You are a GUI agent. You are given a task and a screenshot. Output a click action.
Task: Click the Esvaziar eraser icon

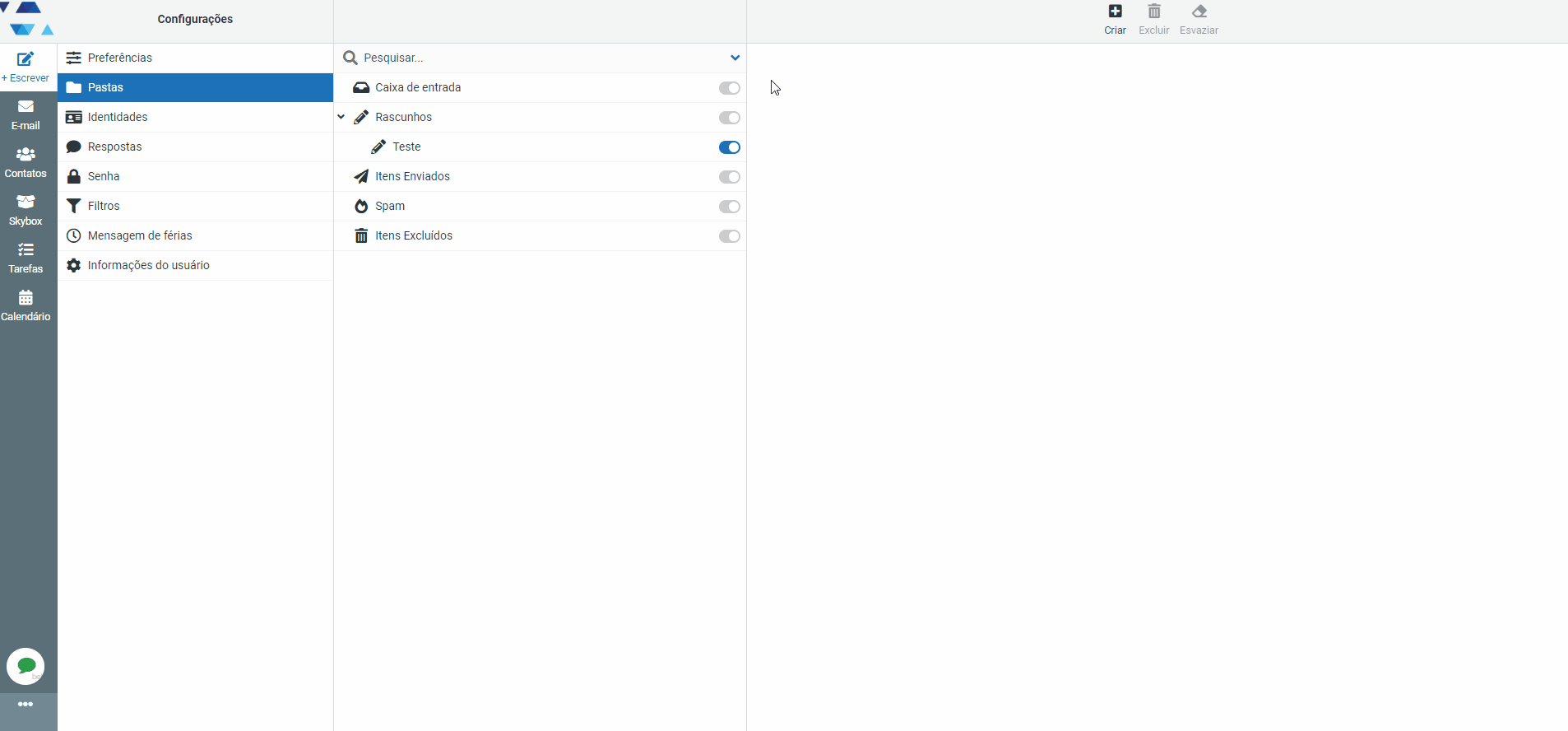(x=1199, y=12)
